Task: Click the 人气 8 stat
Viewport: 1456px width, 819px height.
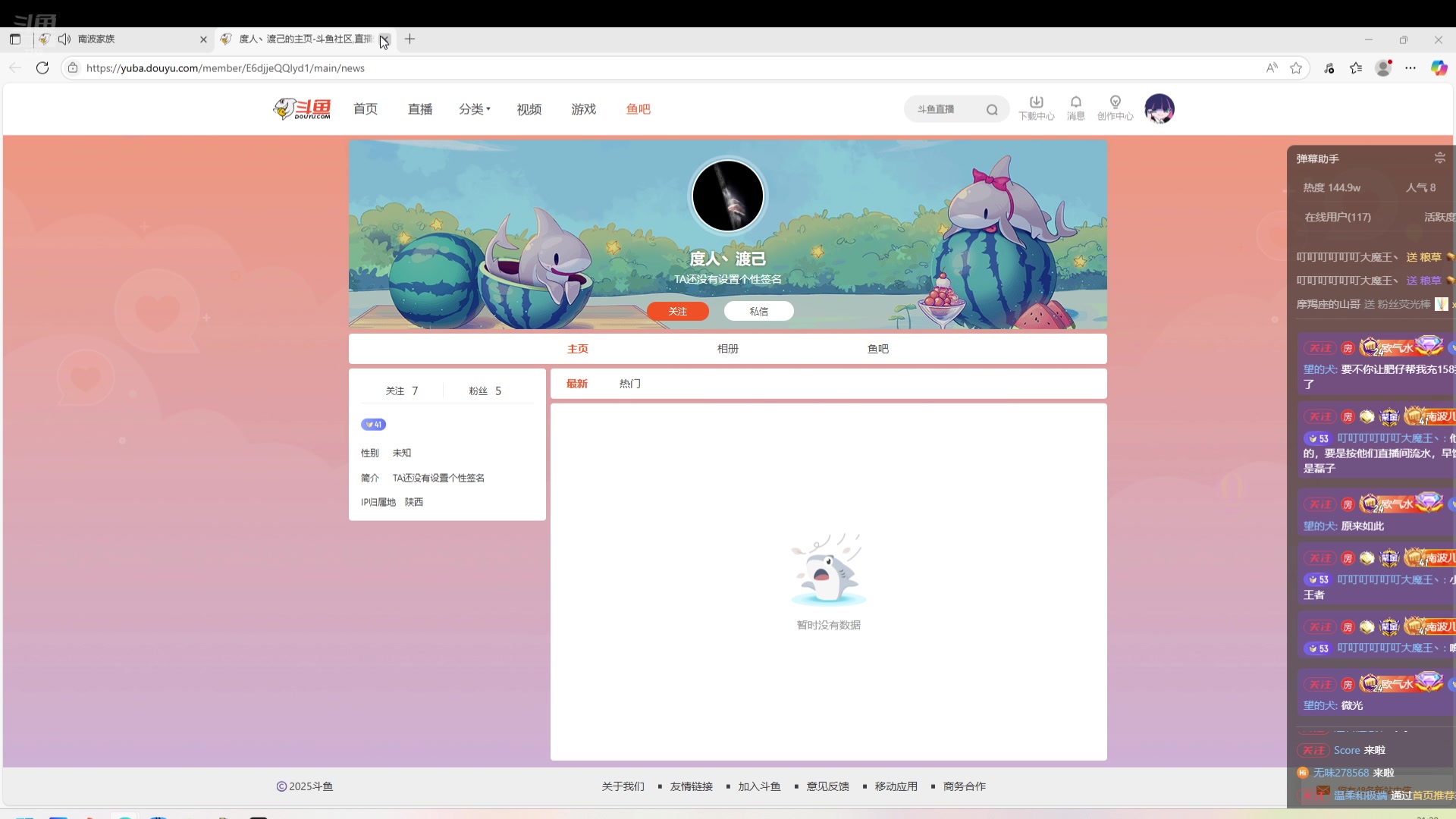Action: [x=1420, y=187]
